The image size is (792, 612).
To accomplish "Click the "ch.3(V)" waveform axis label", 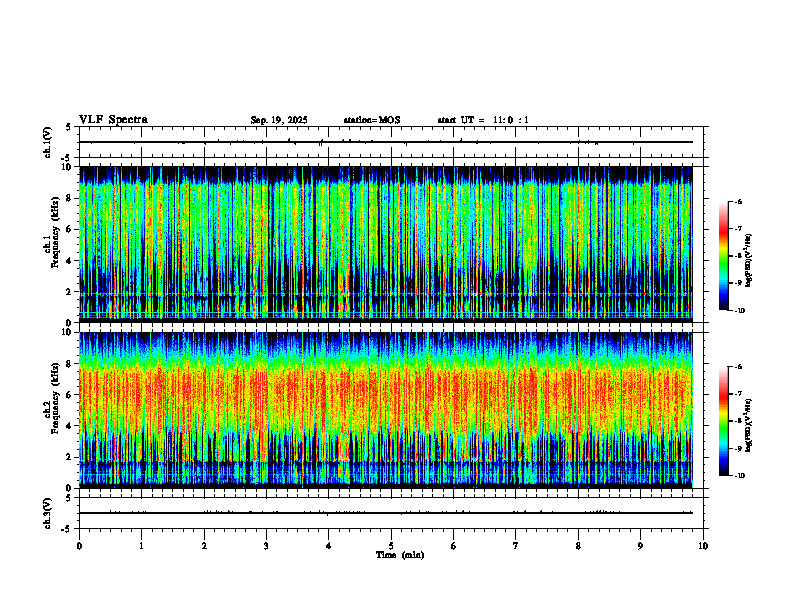I will (x=47, y=513).
